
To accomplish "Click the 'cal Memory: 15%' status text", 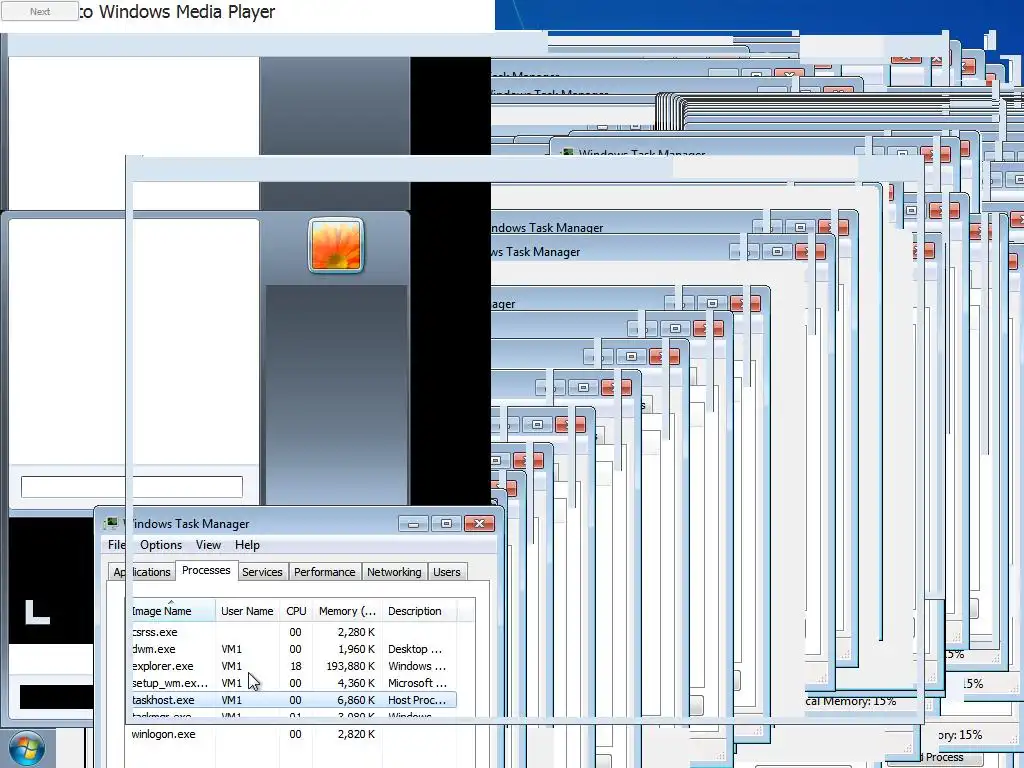I will pos(850,701).
